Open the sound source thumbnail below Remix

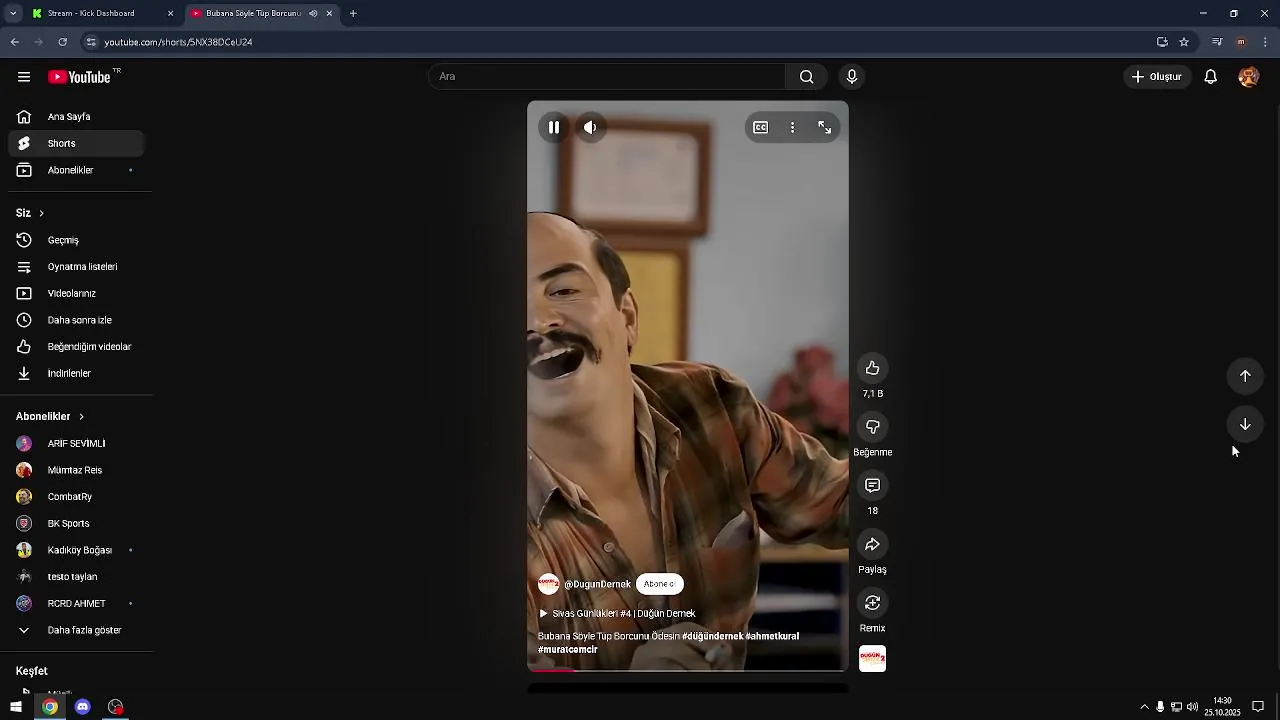872,659
